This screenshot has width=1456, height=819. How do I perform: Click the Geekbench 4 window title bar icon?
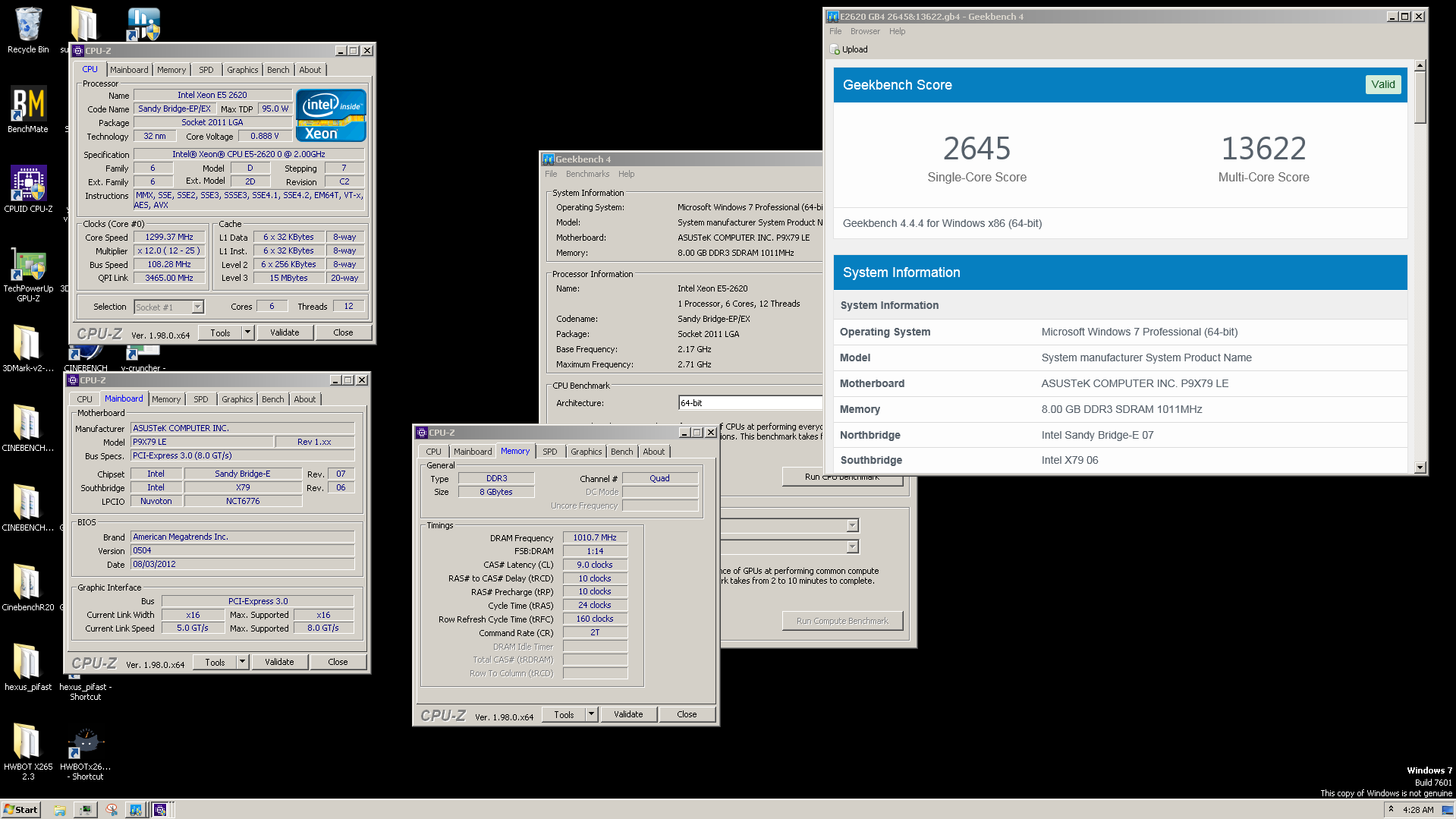tap(549, 159)
